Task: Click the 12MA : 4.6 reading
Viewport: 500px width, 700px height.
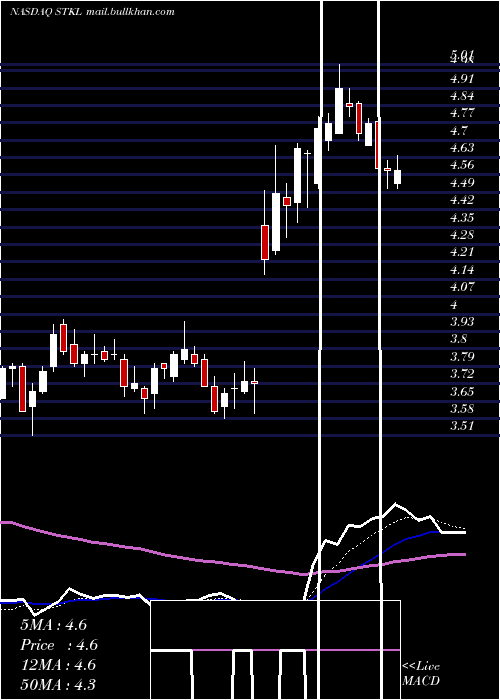Action: [58, 665]
